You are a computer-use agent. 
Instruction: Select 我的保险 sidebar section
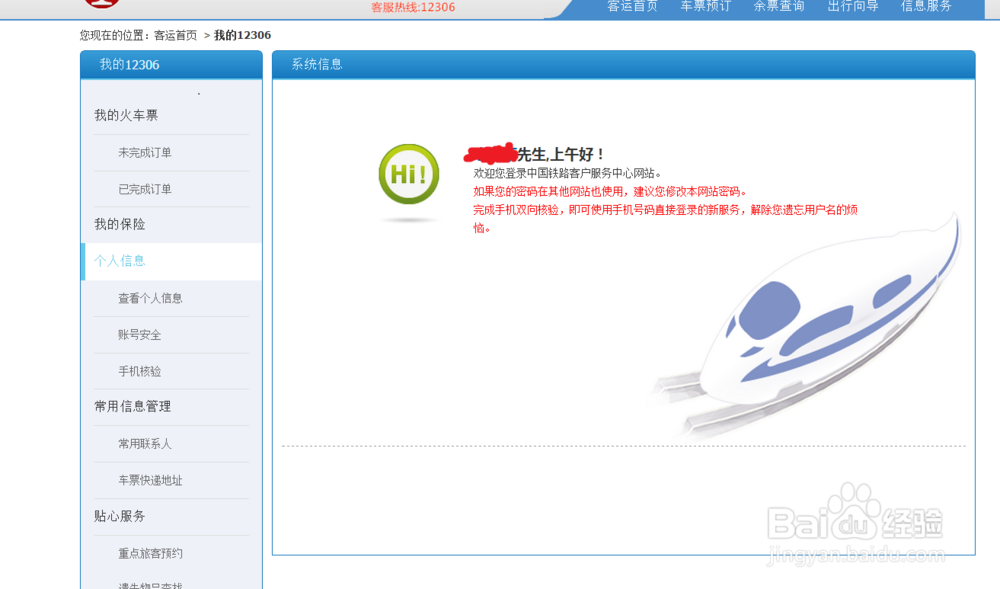(120, 224)
